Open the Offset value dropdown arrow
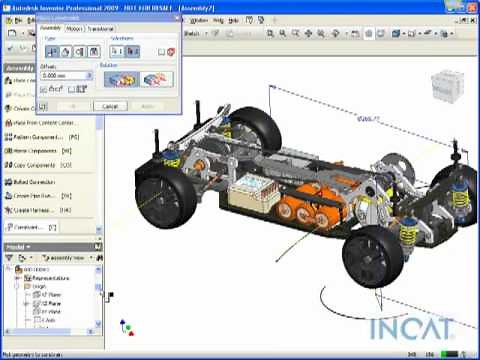Image resolution: width=480 pixels, height=360 pixels. (x=89, y=76)
